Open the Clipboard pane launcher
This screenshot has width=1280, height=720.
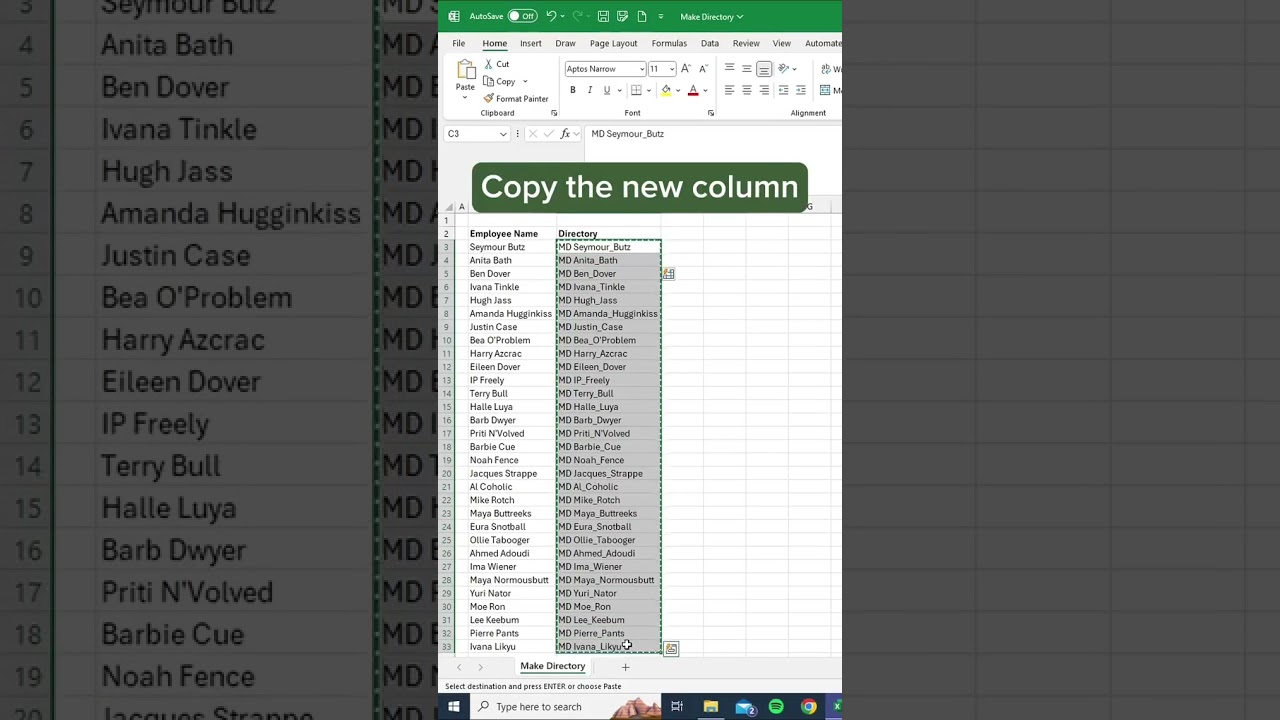point(554,113)
